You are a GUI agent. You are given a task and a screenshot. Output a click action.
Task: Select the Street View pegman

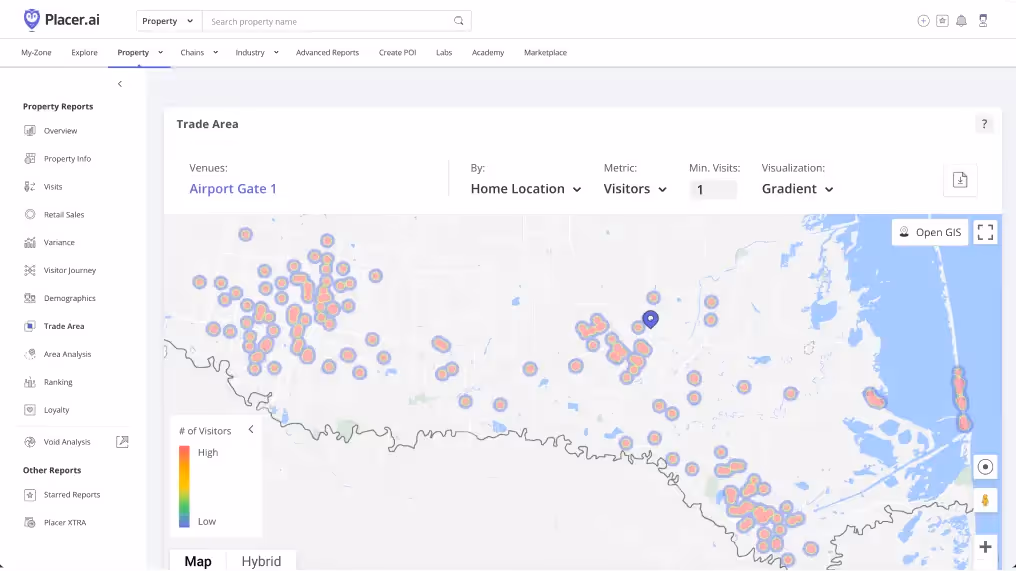[985, 500]
